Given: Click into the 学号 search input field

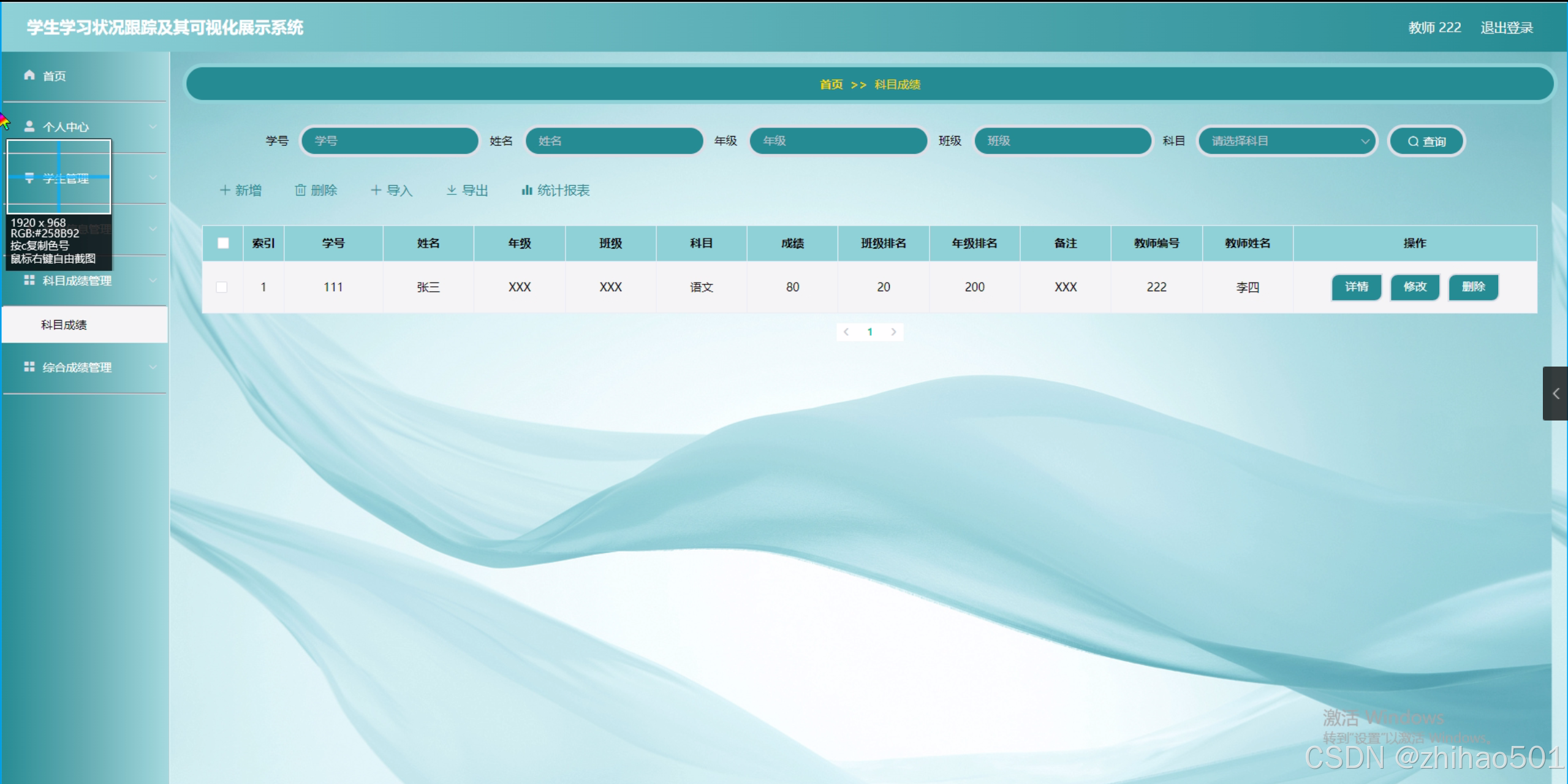Looking at the screenshot, I should point(390,141).
